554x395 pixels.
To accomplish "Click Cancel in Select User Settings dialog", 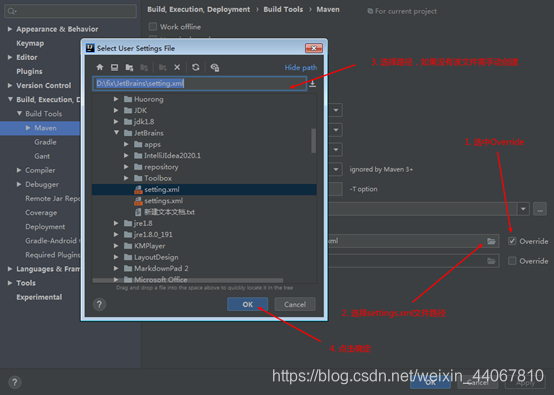I will (295, 304).
